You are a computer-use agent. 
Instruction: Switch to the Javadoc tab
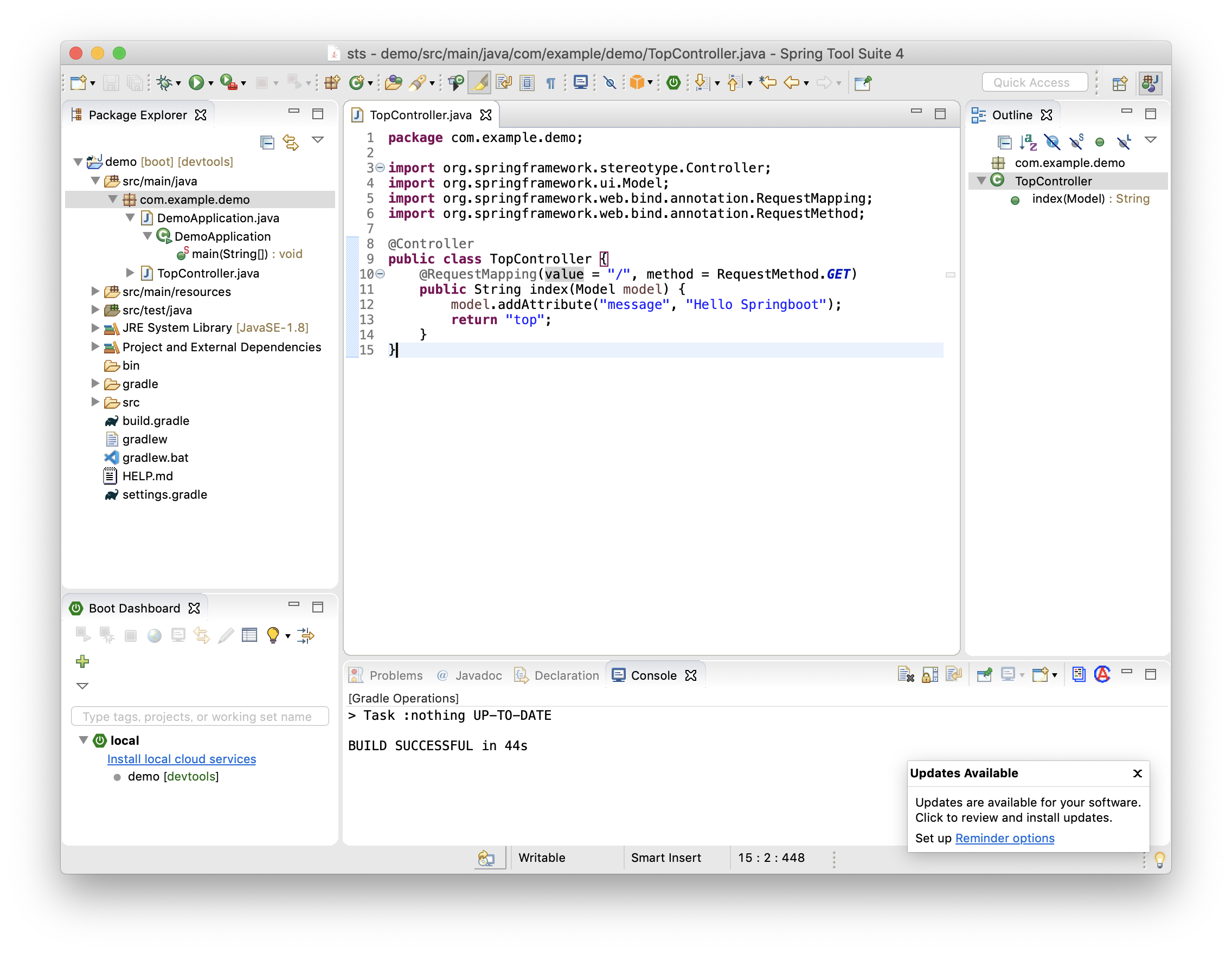click(470, 675)
